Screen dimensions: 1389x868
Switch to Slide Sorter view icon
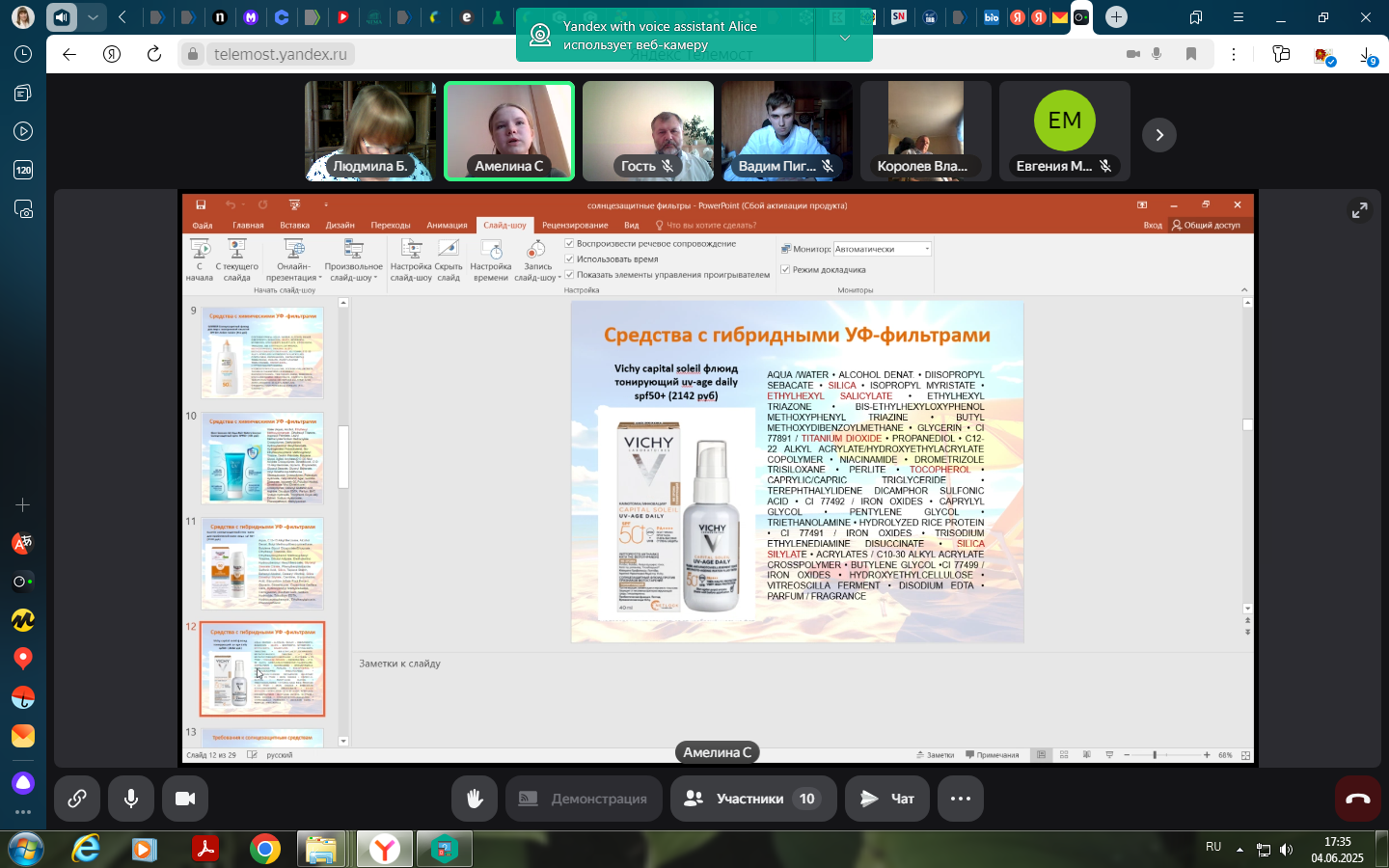(1064, 755)
